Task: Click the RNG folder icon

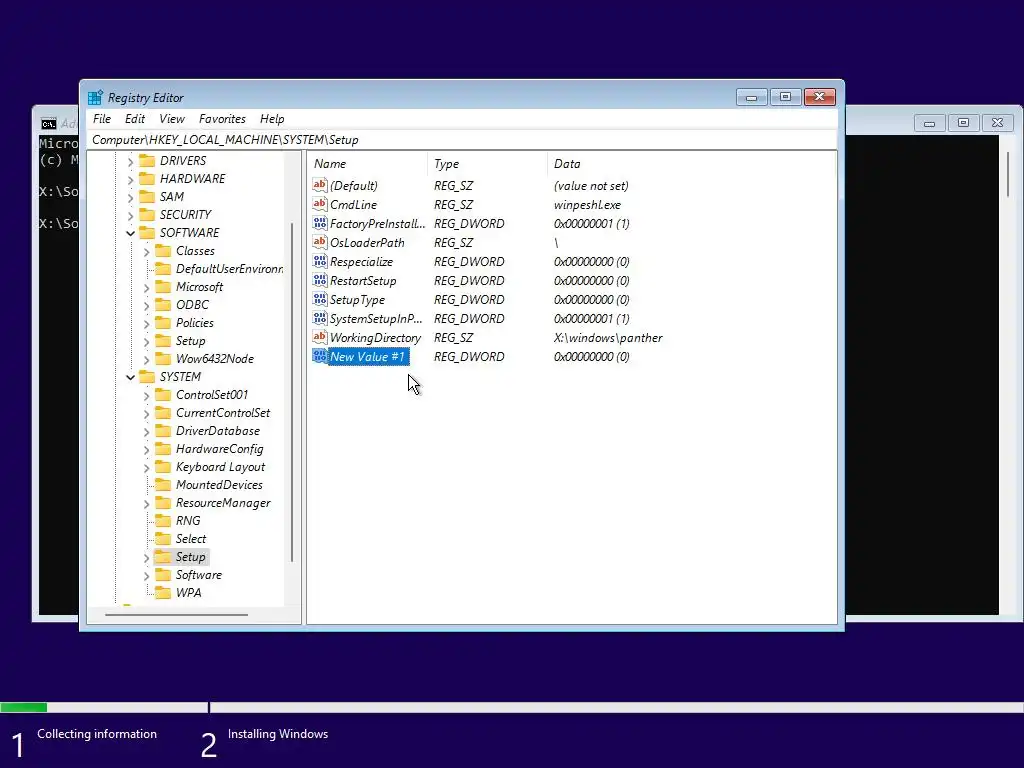Action: click(163, 520)
